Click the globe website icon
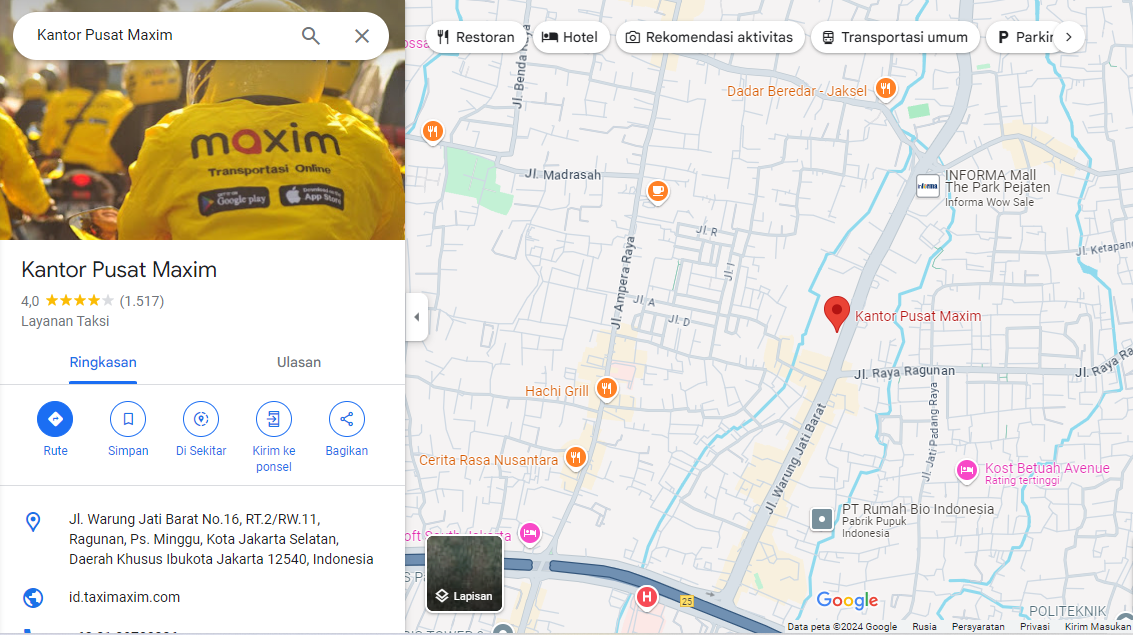 coord(33,597)
